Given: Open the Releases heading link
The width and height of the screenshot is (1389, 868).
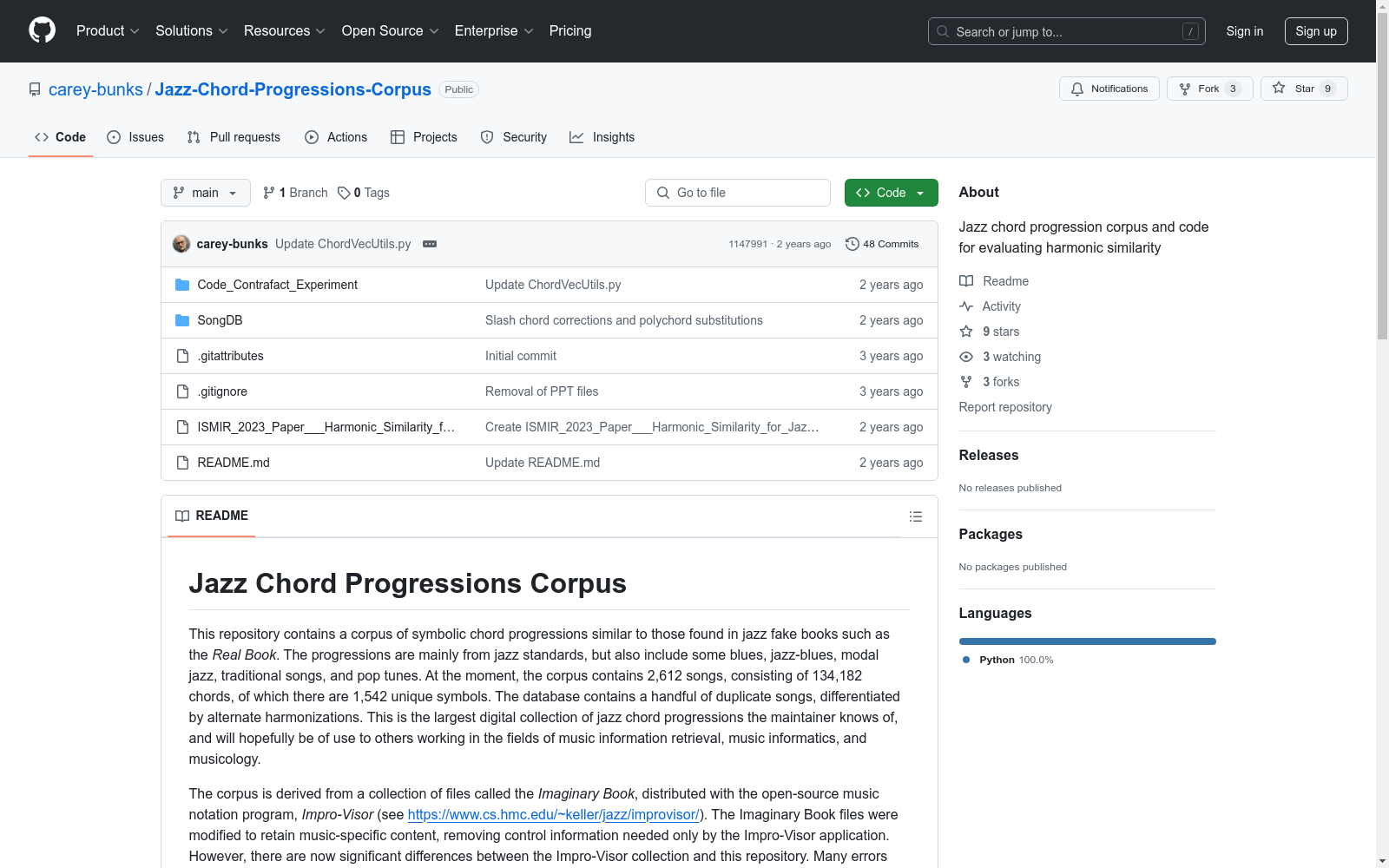Looking at the screenshot, I should (989, 455).
